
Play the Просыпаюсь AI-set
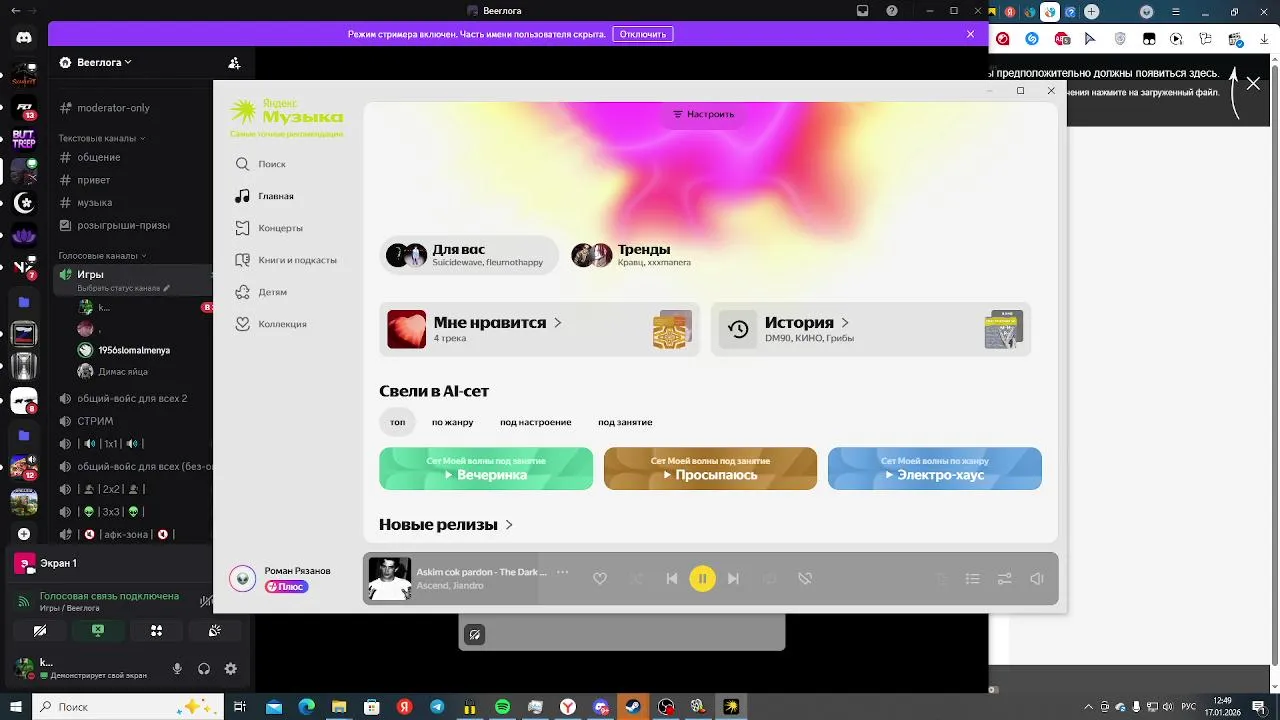(710, 468)
